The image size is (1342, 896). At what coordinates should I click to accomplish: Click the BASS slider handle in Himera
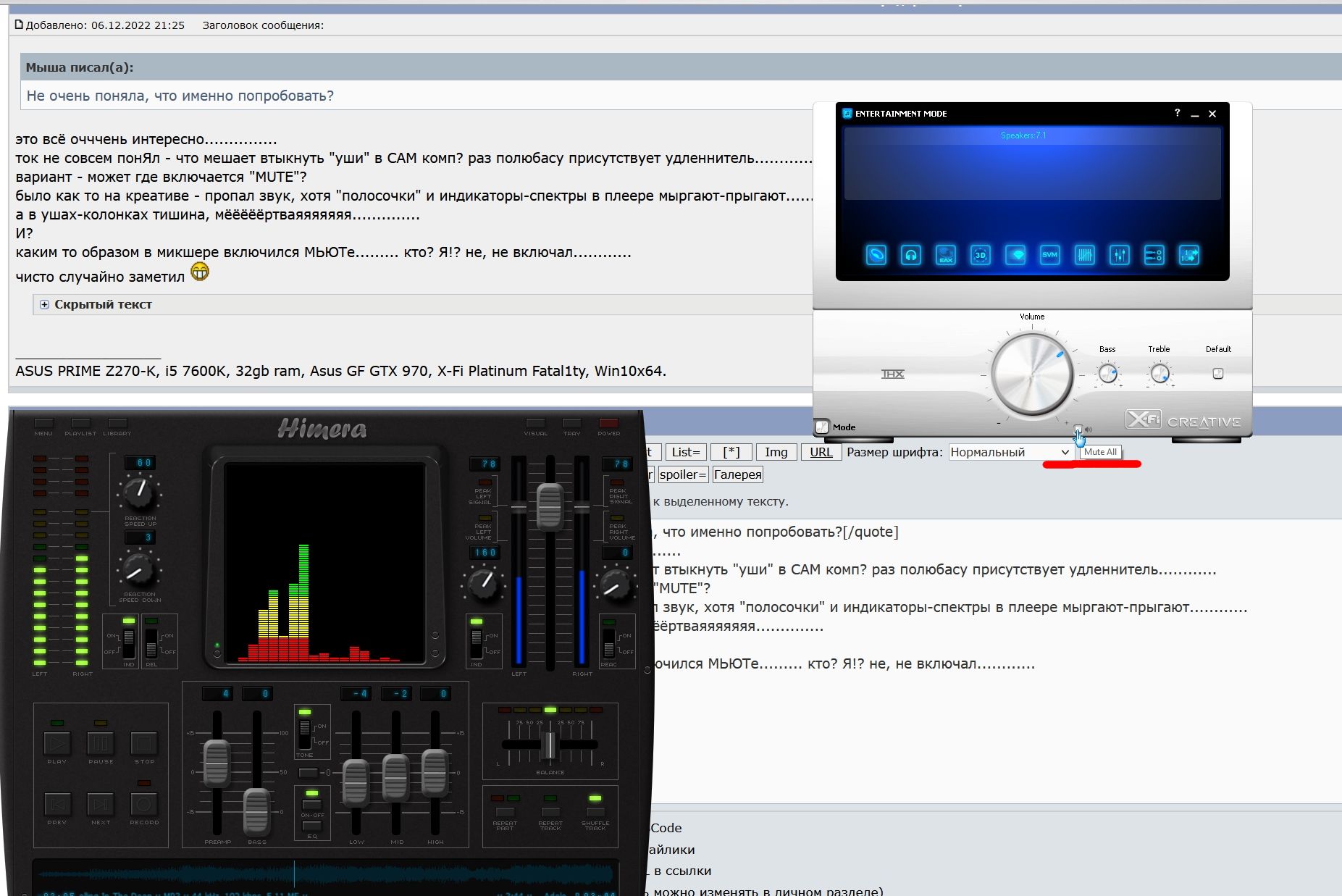[256, 811]
